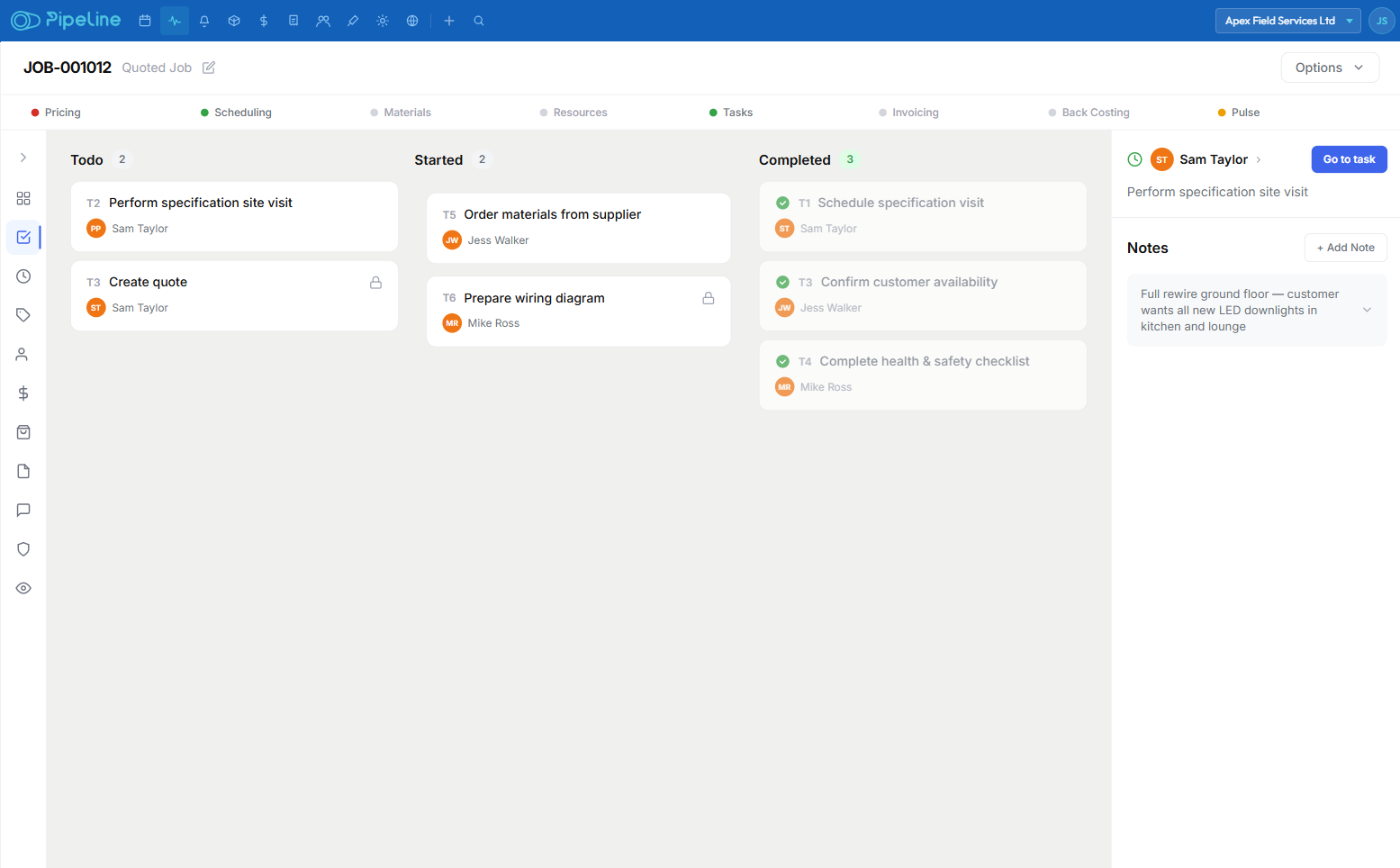Open the notifications bell in top bar

click(x=203, y=20)
